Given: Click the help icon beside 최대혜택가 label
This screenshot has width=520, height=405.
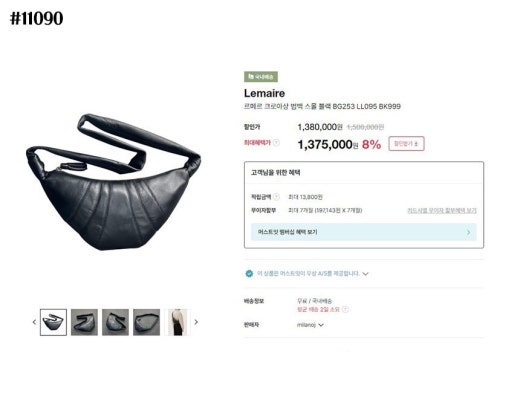Looking at the screenshot, I should click(x=276, y=143).
